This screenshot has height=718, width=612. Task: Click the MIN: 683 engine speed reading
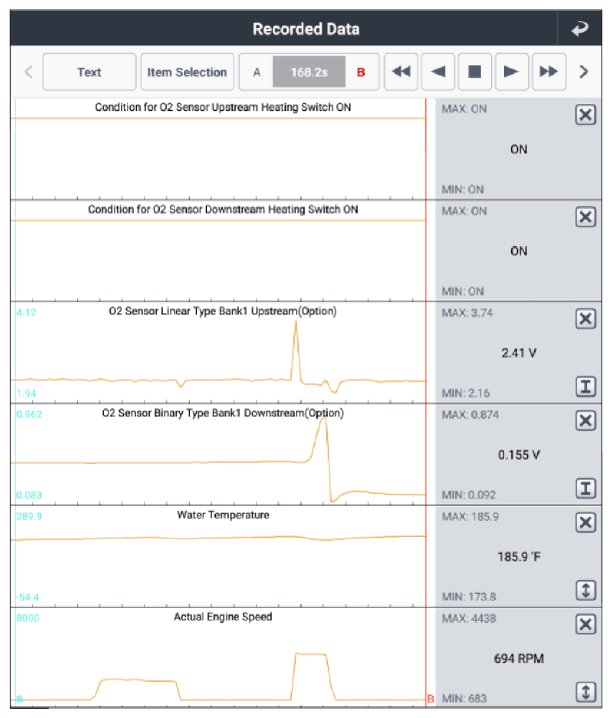coord(464,699)
